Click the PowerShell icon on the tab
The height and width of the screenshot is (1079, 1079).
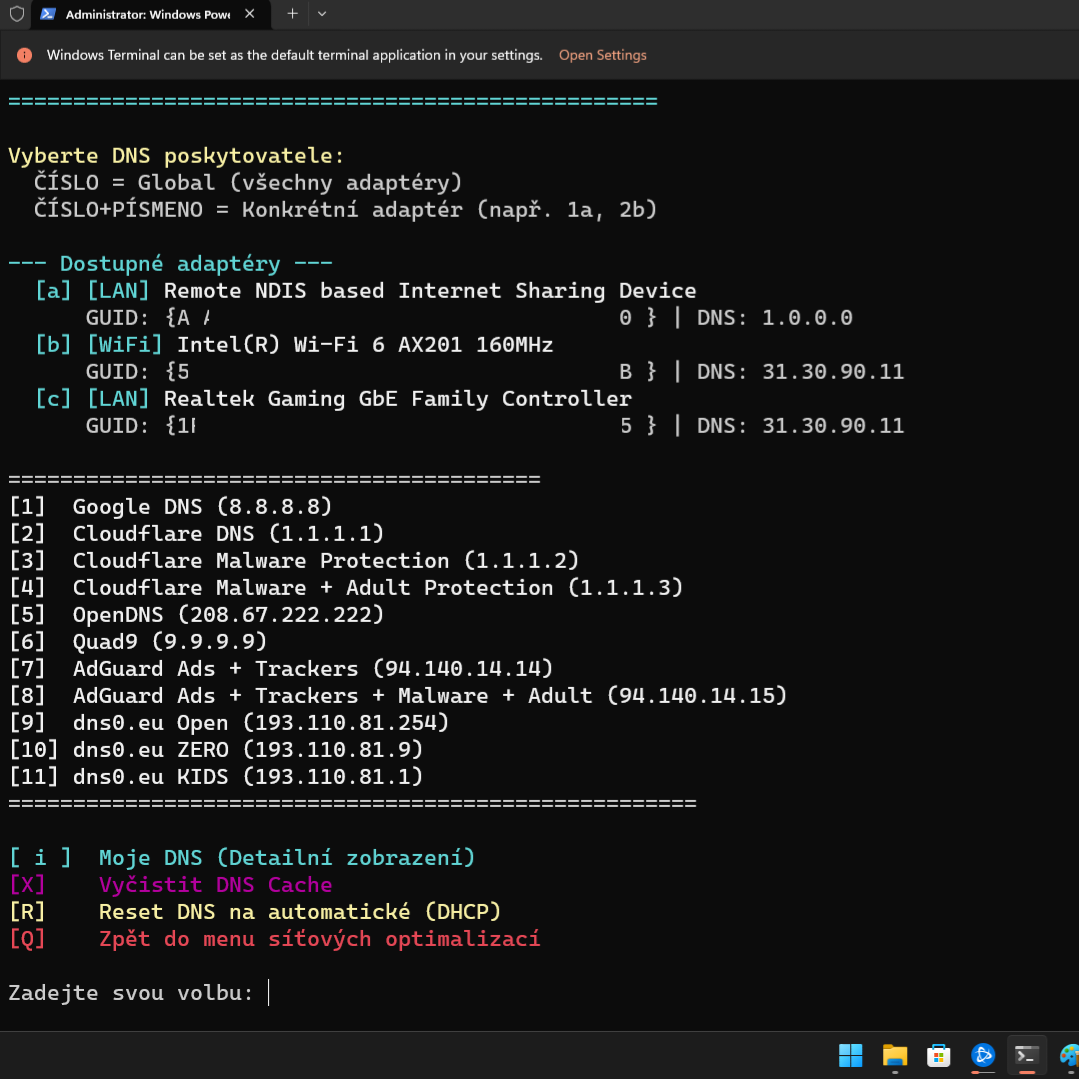[x=48, y=14]
